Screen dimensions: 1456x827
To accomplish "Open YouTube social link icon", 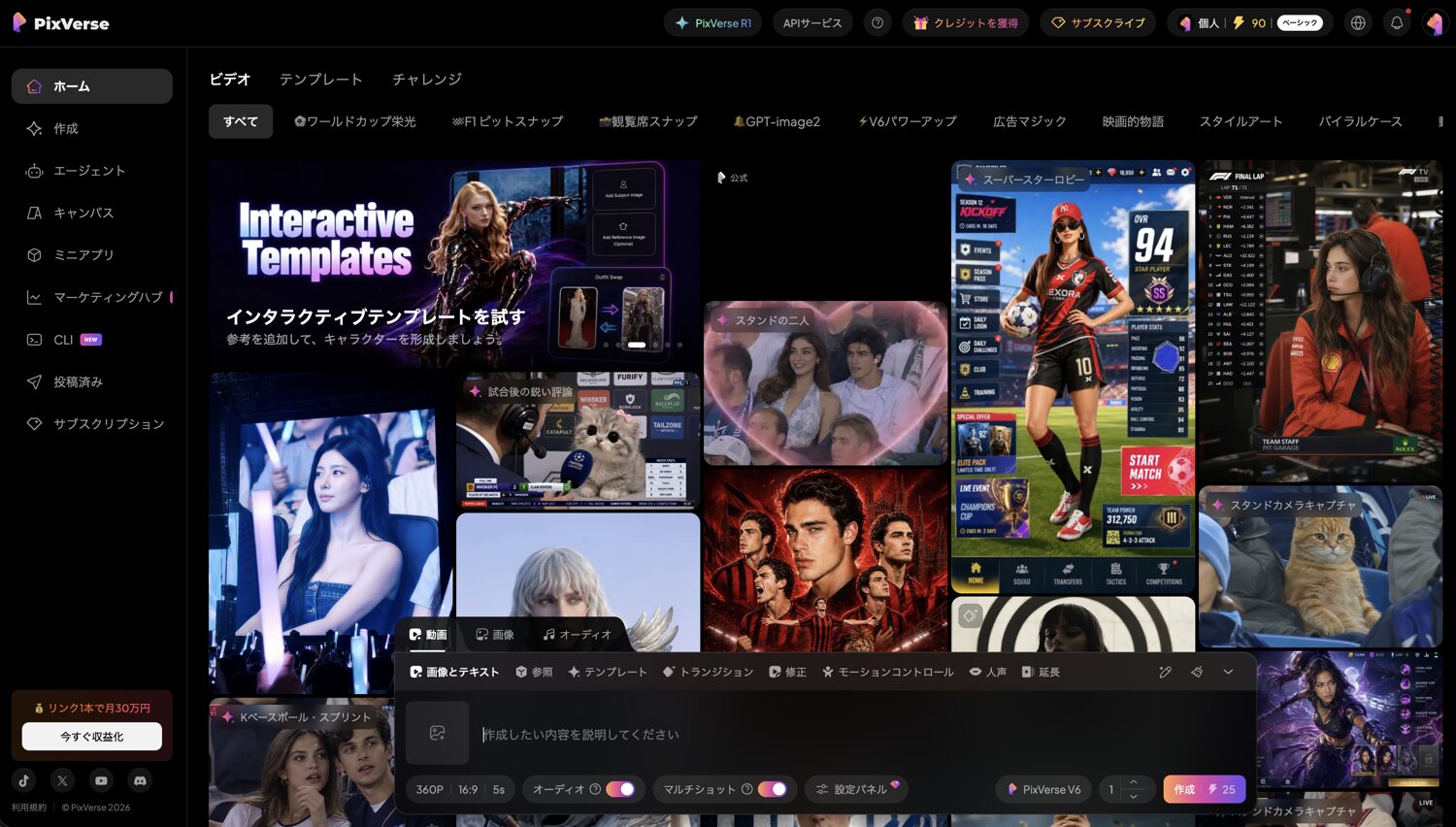I will coord(102,780).
